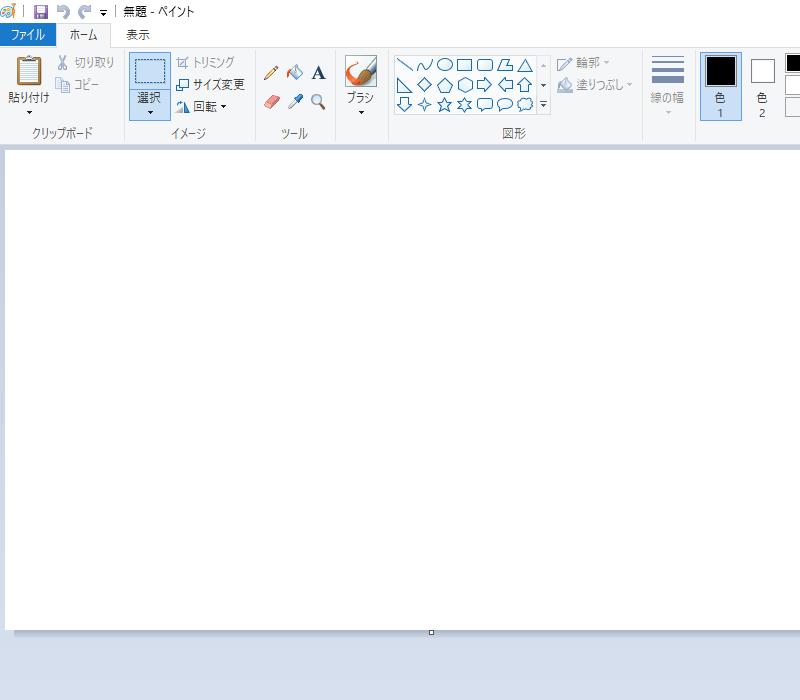Select the Fill with color bucket tool

coord(295,72)
